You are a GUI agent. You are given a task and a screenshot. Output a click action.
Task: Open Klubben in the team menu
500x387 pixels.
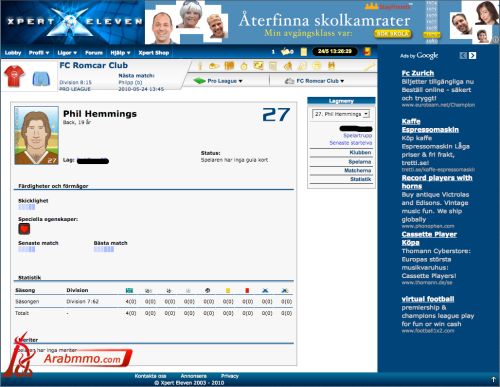(x=360, y=152)
